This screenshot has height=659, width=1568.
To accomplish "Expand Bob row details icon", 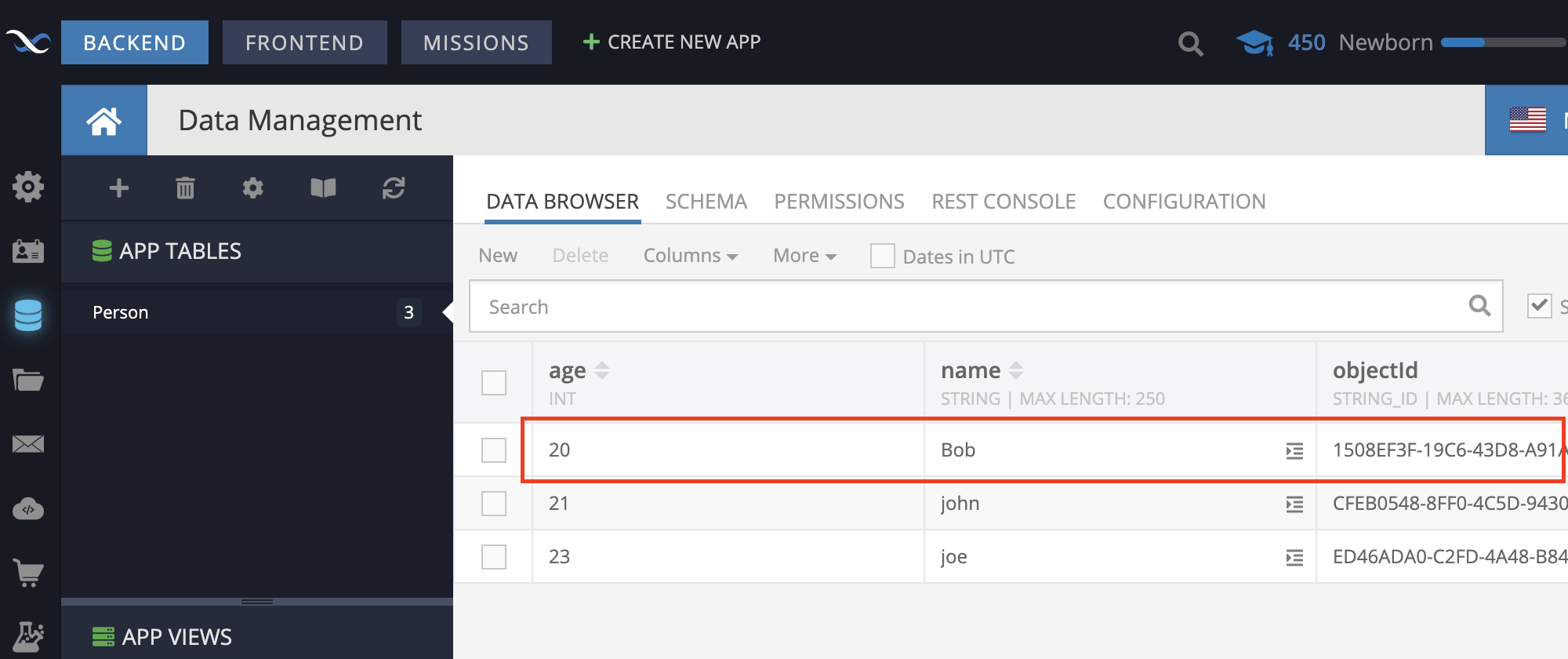I will pyautogui.click(x=1294, y=451).
